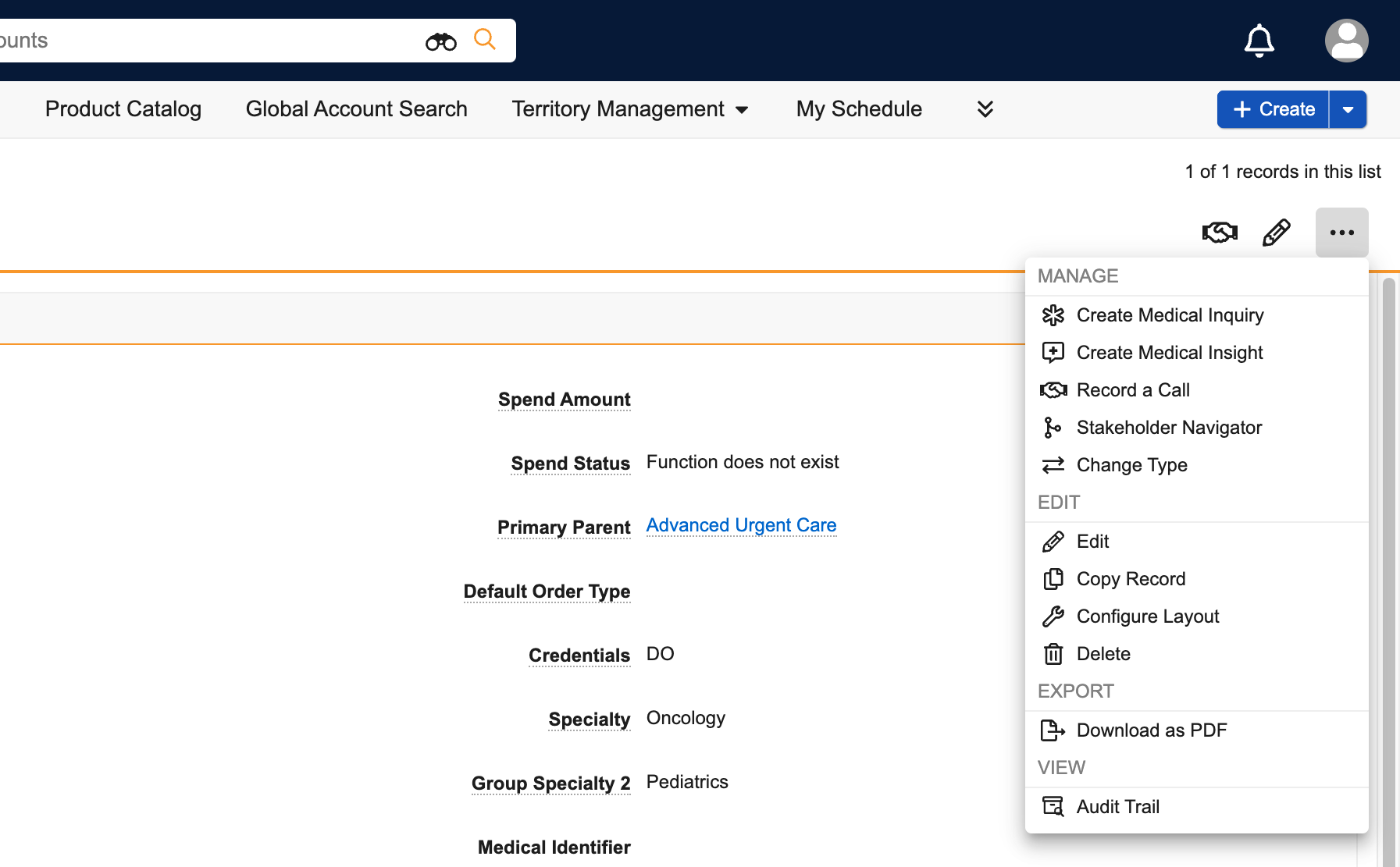The width and height of the screenshot is (1400, 867).
Task: Click the handshake Record a Call toolbar icon
Action: pos(1219,233)
